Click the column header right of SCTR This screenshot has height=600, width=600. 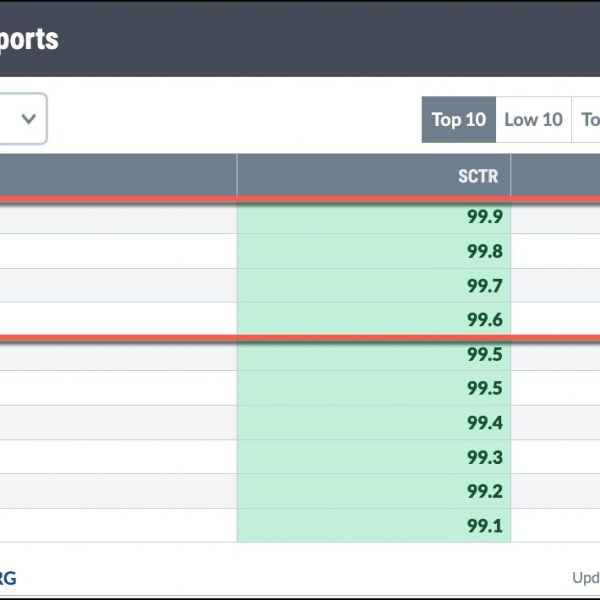[x=556, y=176]
